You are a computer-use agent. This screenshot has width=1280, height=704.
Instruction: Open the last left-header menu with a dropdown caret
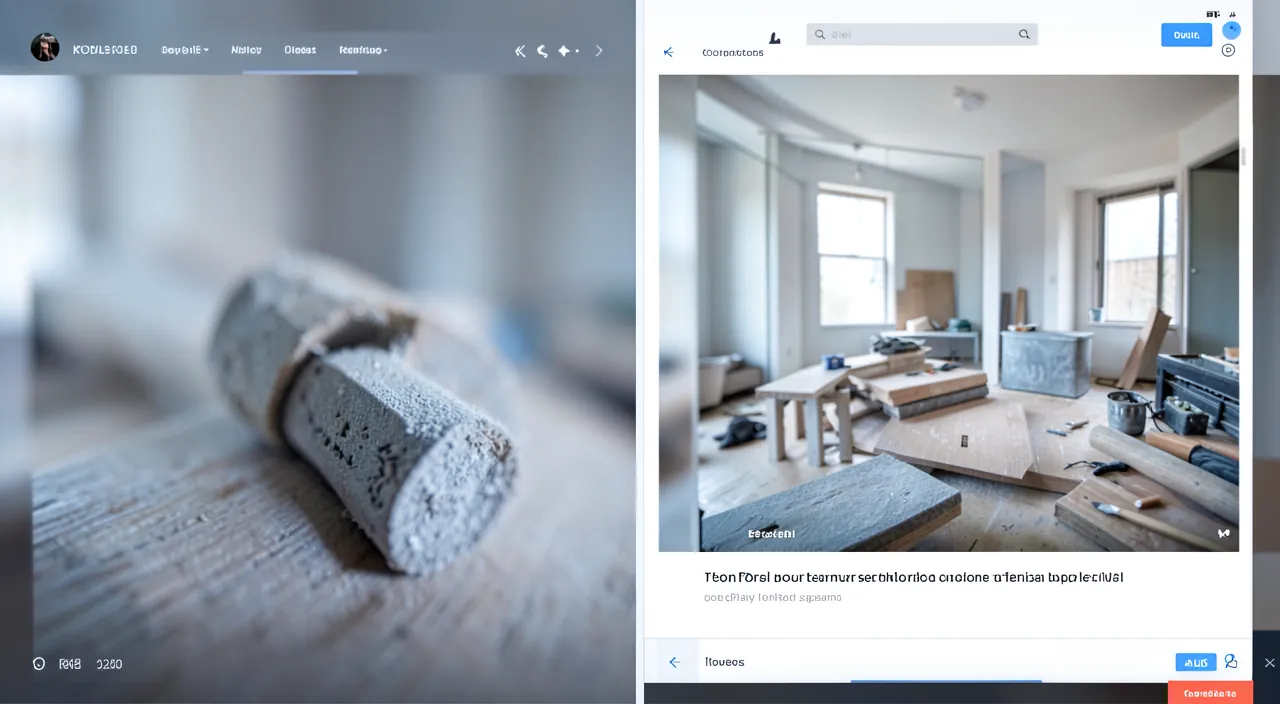tap(363, 50)
